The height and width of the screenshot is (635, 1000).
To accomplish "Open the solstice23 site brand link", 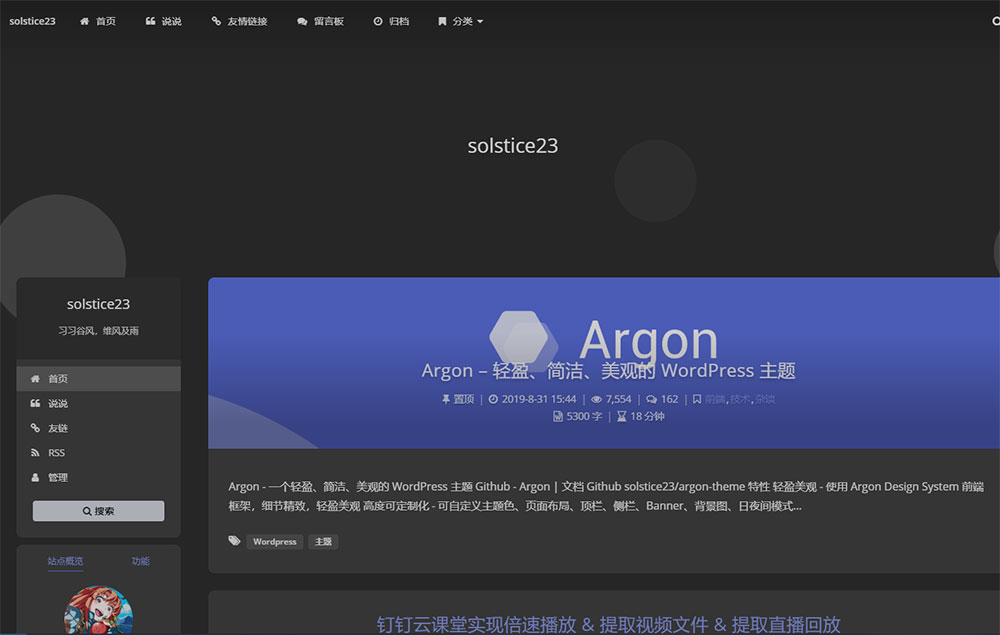I will (x=32, y=21).
